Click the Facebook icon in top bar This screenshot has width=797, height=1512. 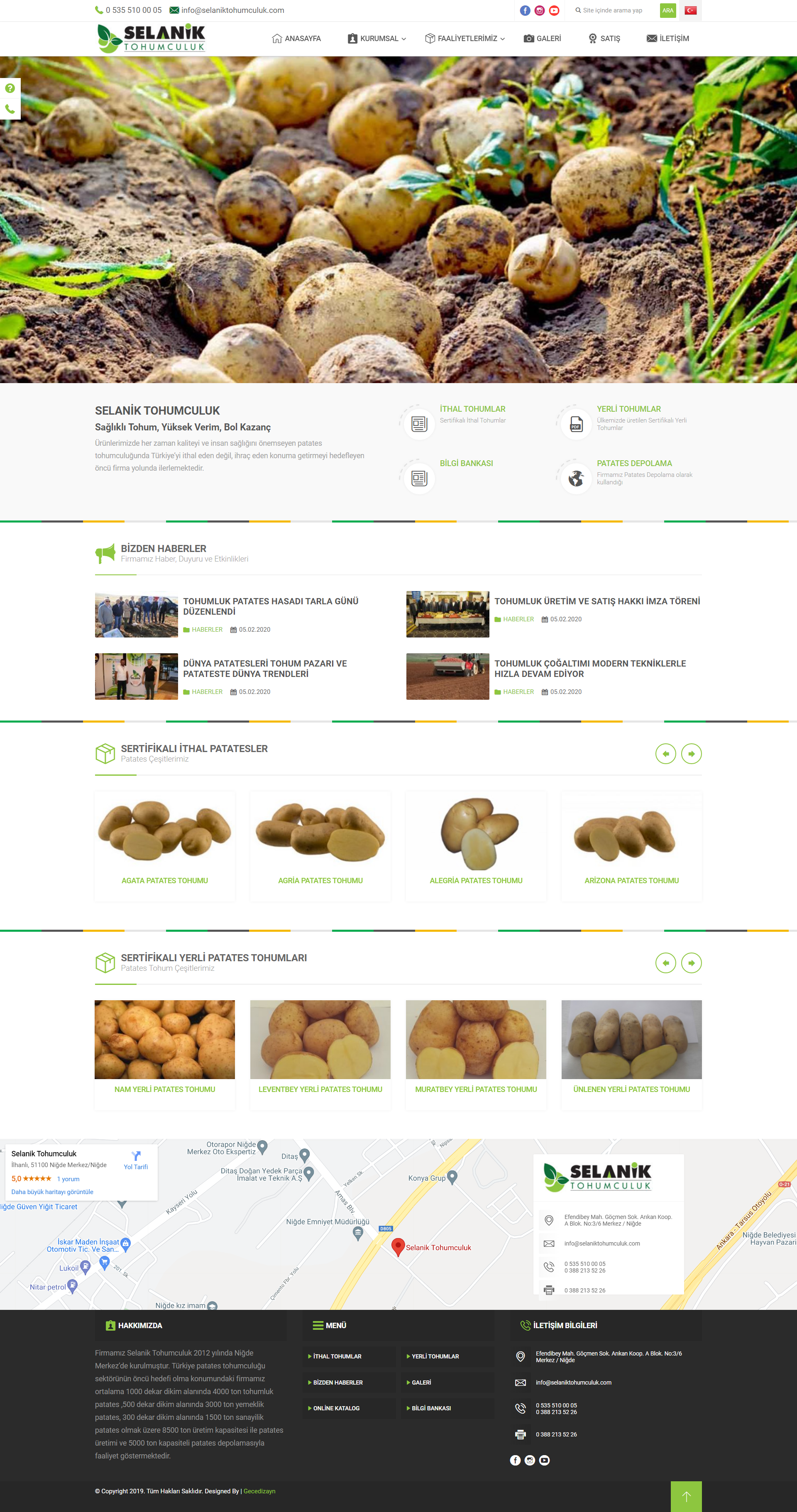coord(525,10)
